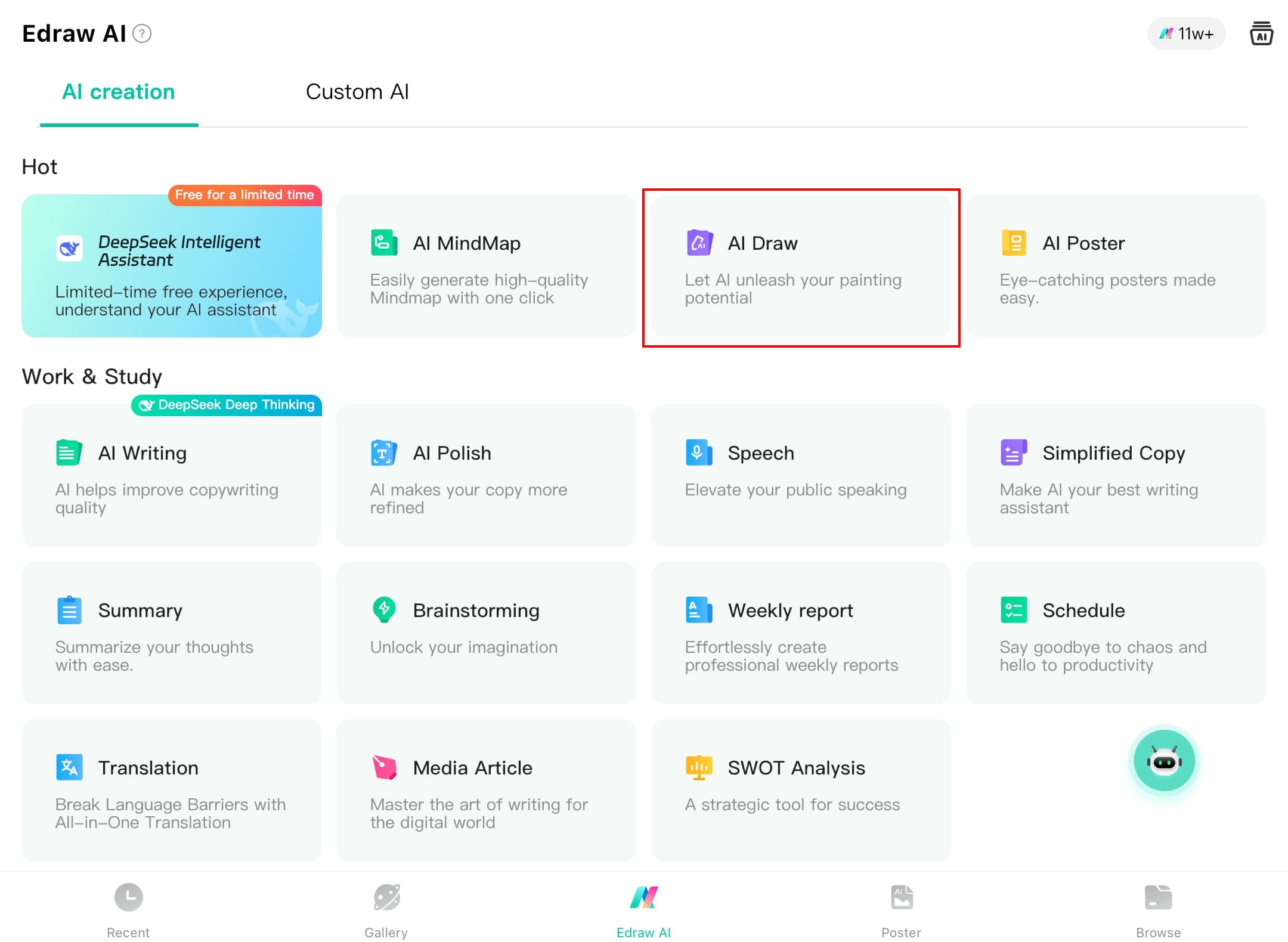Image resolution: width=1288 pixels, height=942 pixels.
Task: Open the DeepSeek Intelligent Assistant card
Action: pyautogui.click(x=172, y=266)
